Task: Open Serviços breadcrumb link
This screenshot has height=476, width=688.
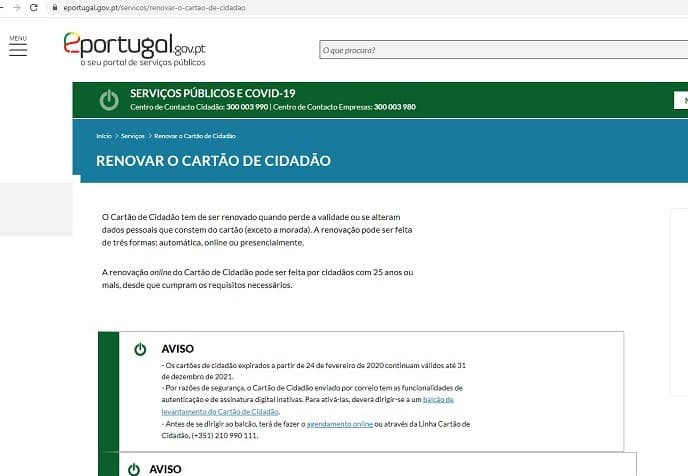Action: [x=133, y=136]
